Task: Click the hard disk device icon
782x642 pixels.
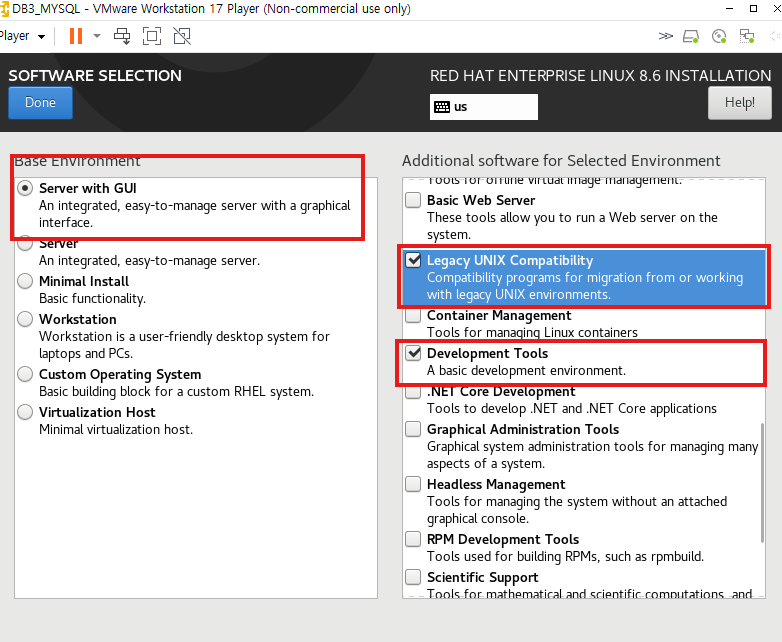Action: pos(691,36)
